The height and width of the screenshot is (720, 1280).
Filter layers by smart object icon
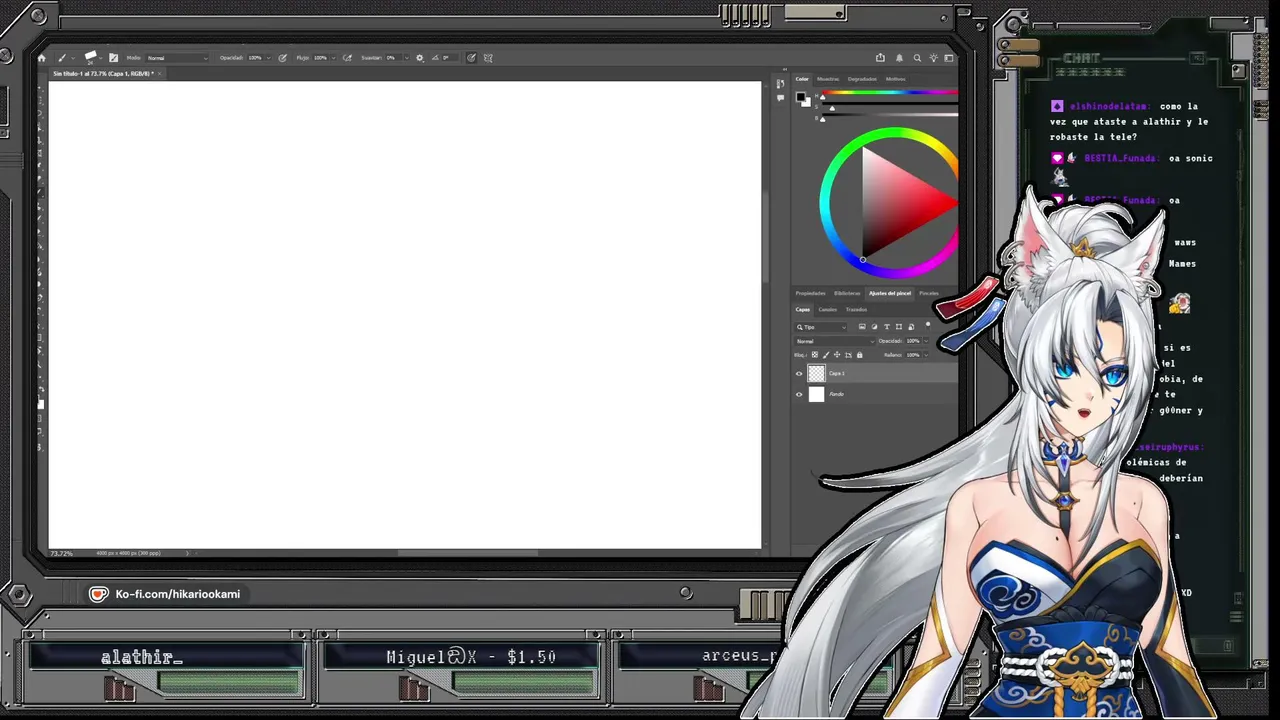pos(910,327)
